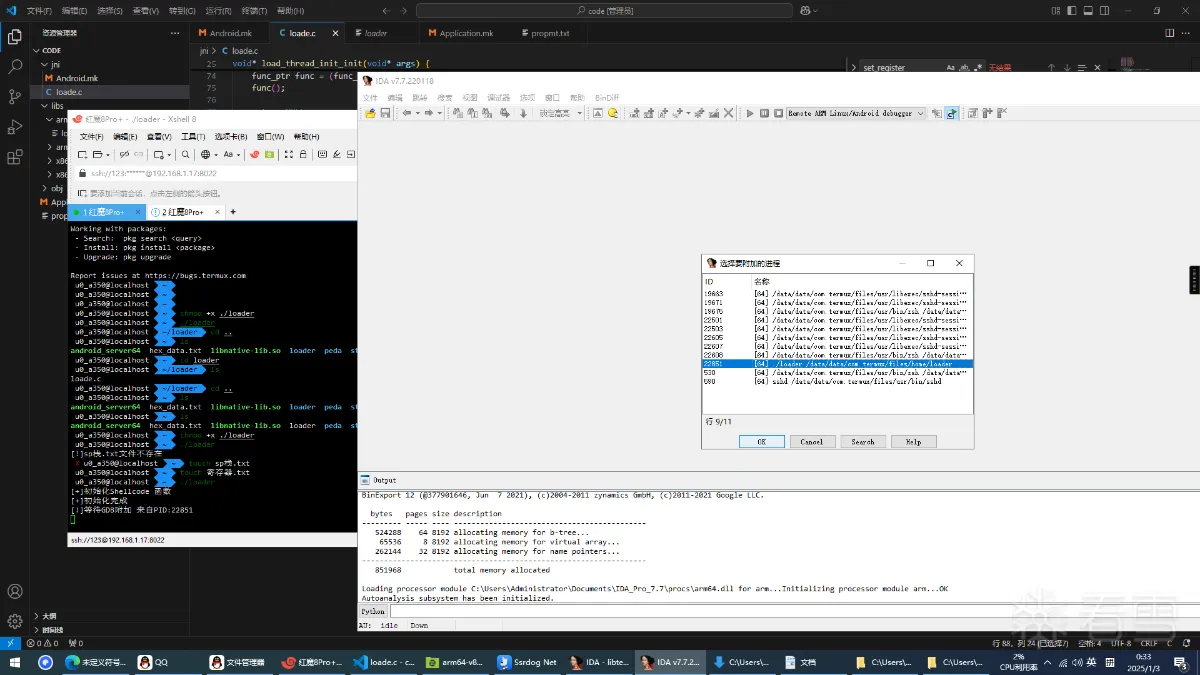
Task: Click Xshell fullscreen toggle icon
Action: [x=289, y=155]
